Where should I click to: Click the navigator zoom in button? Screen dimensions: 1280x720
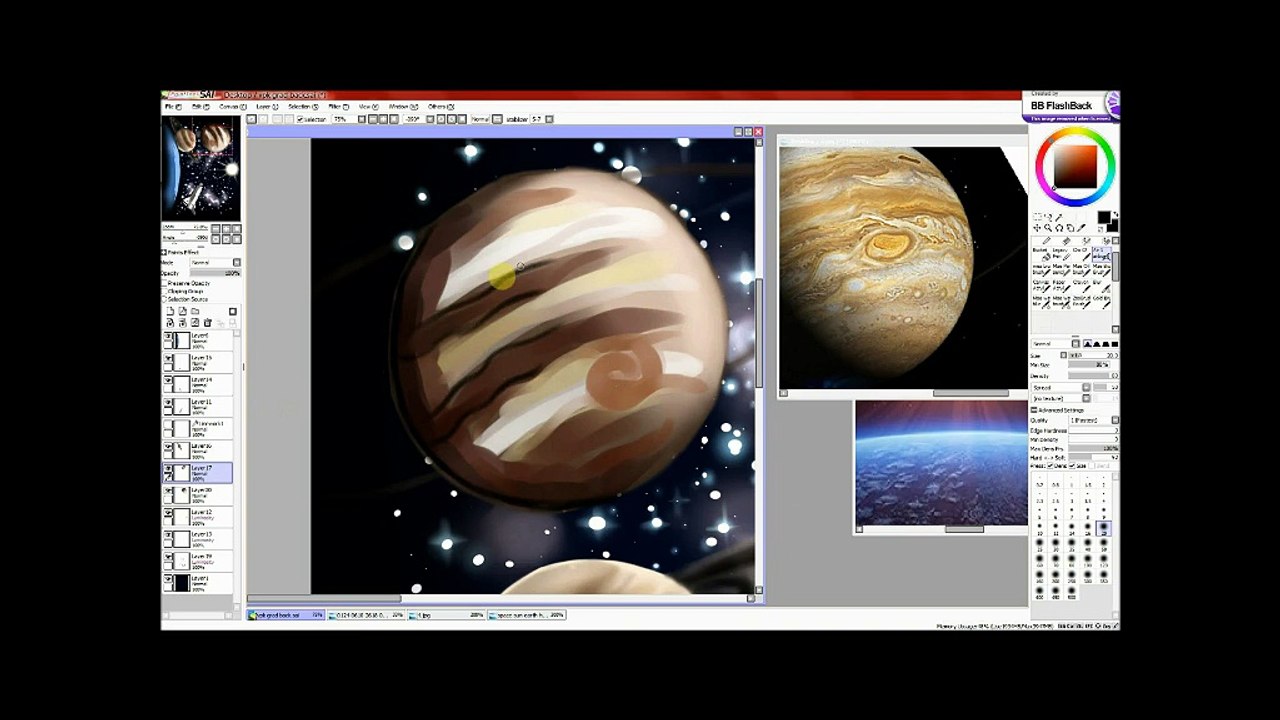(x=227, y=228)
